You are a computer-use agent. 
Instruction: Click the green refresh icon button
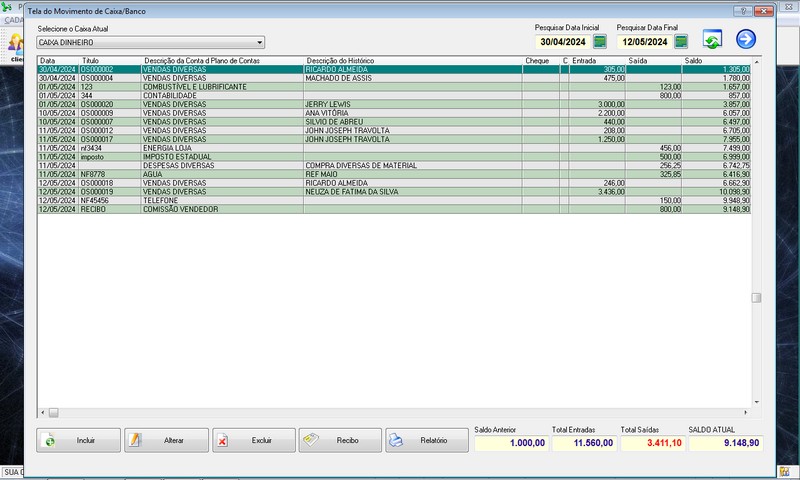712,40
